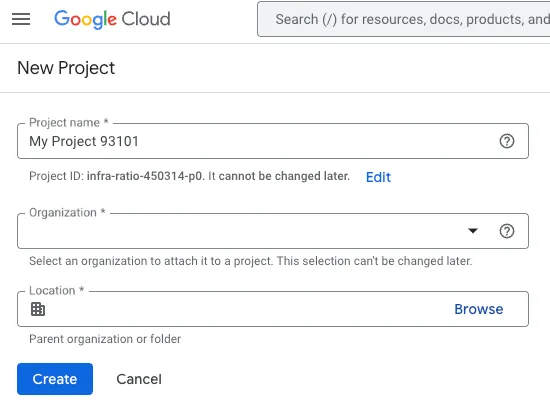Viewport: 550px width, 405px height.
Task: Click 'Select an organization to attach' hint text
Action: pos(250,261)
